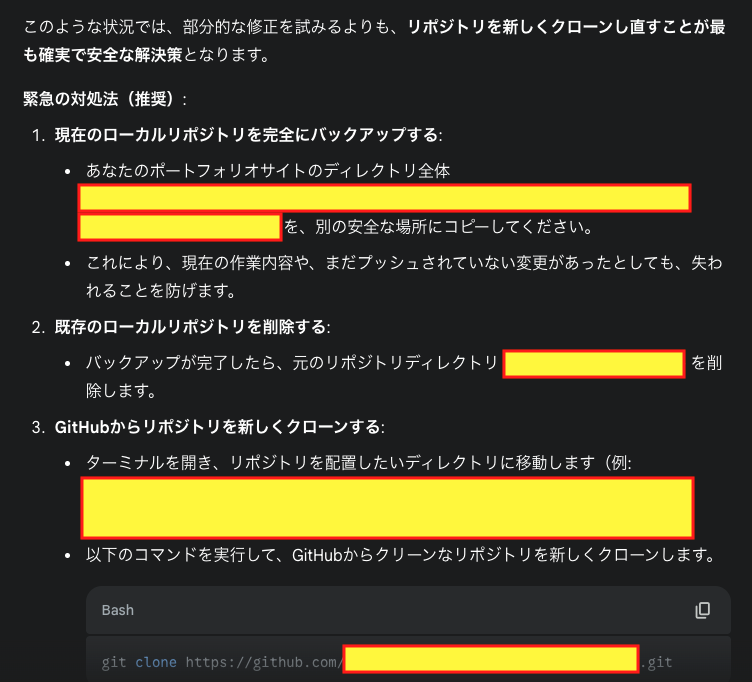The width and height of the screenshot is (752, 682).
Task: Click step 1 heading about バックアップする
Action: point(248,135)
